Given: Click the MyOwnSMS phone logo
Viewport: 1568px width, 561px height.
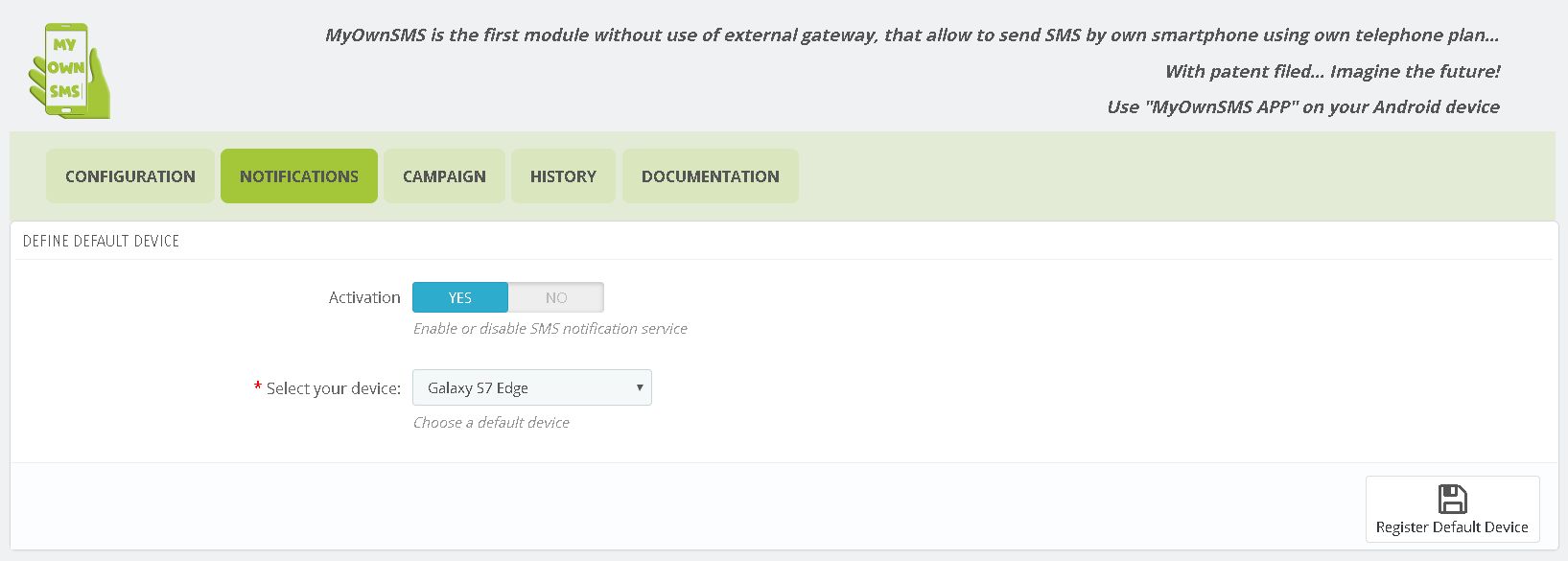Looking at the screenshot, I should pos(69,71).
